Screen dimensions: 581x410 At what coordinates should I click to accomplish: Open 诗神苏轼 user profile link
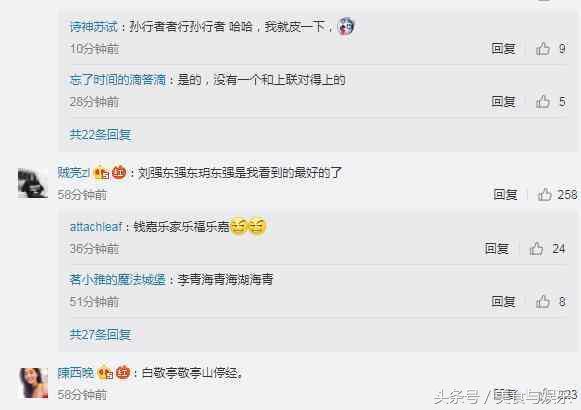pyautogui.click(x=94, y=27)
